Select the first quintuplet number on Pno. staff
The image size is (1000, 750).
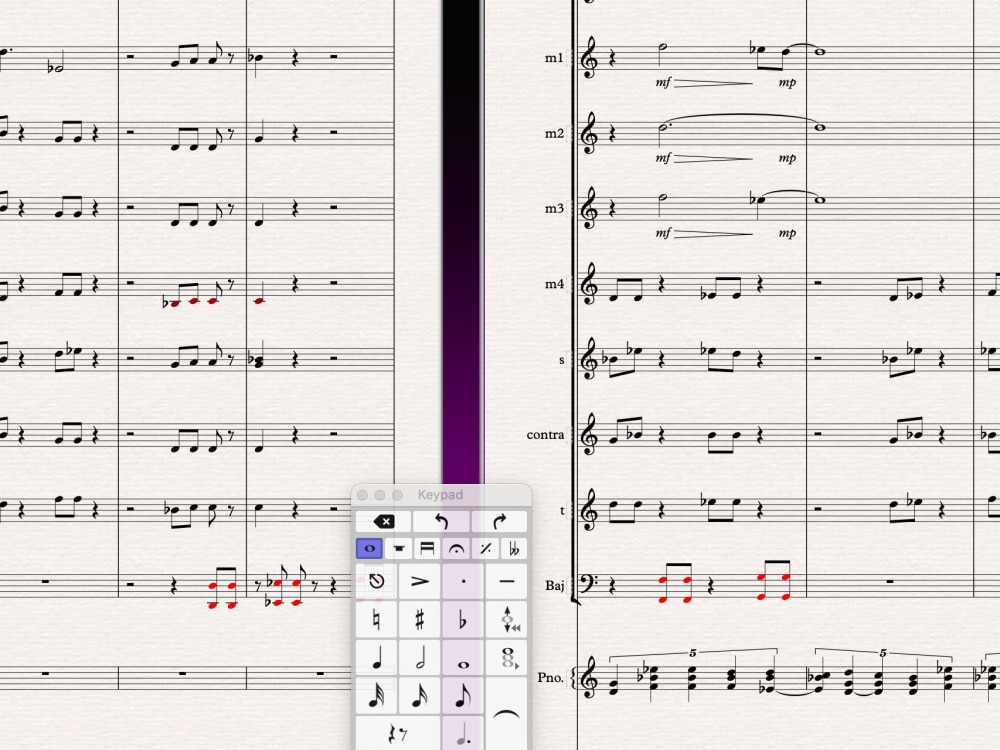pyautogui.click(x=693, y=652)
